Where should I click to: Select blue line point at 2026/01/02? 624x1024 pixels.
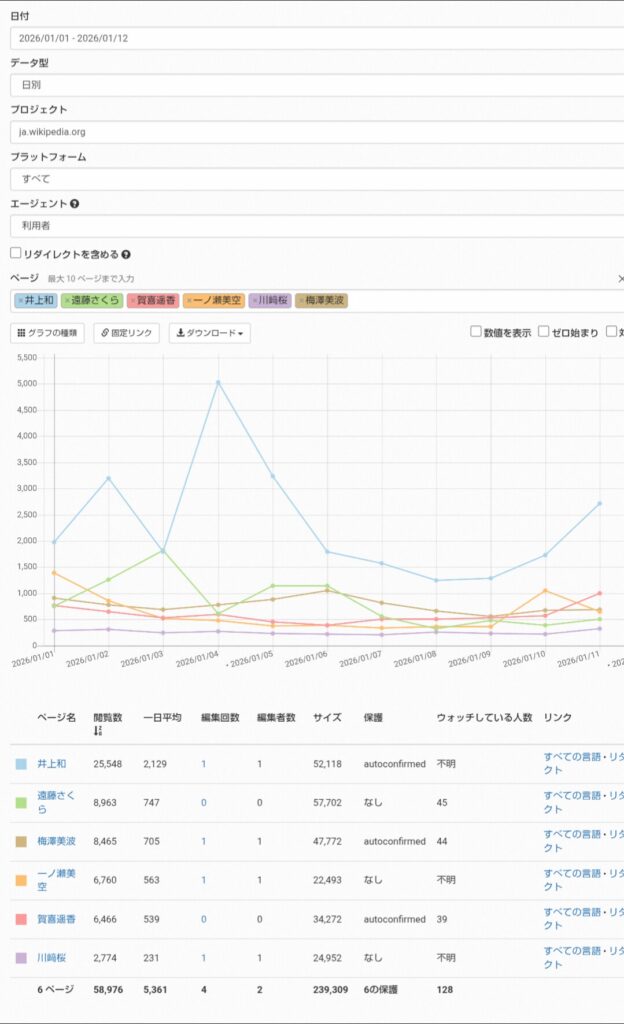pyautogui.click(x=108, y=478)
